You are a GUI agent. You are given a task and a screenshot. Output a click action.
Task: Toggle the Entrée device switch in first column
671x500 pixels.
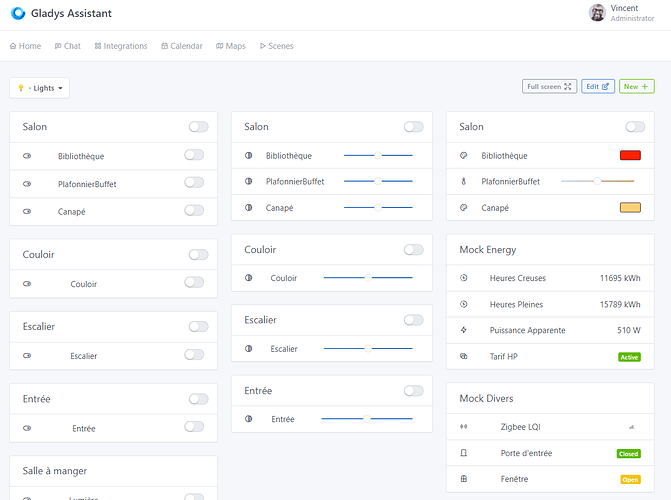coord(194,427)
